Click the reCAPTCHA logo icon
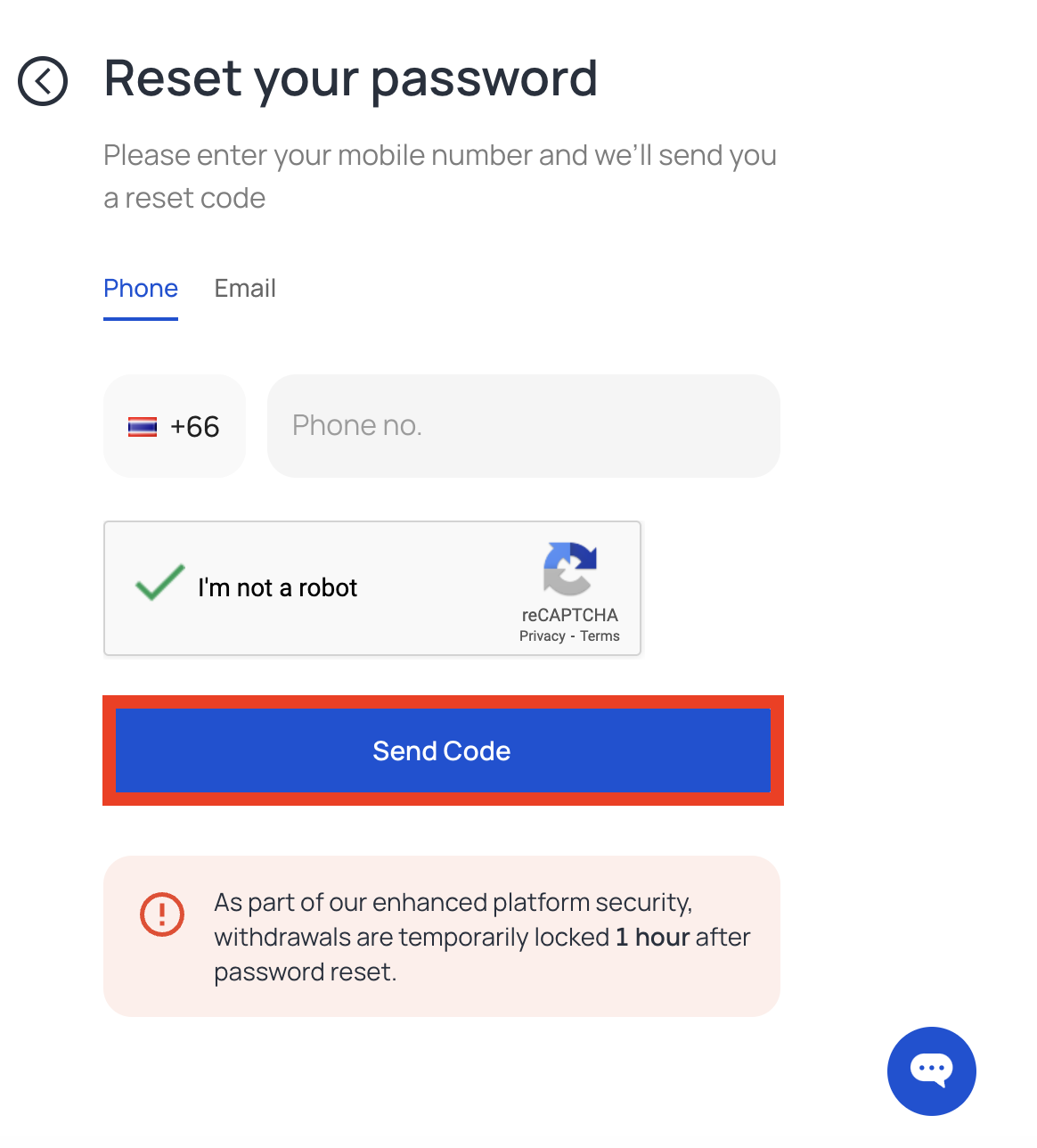Image resolution: width=1037 pixels, height=1148 pixels. tap(569, 568)
